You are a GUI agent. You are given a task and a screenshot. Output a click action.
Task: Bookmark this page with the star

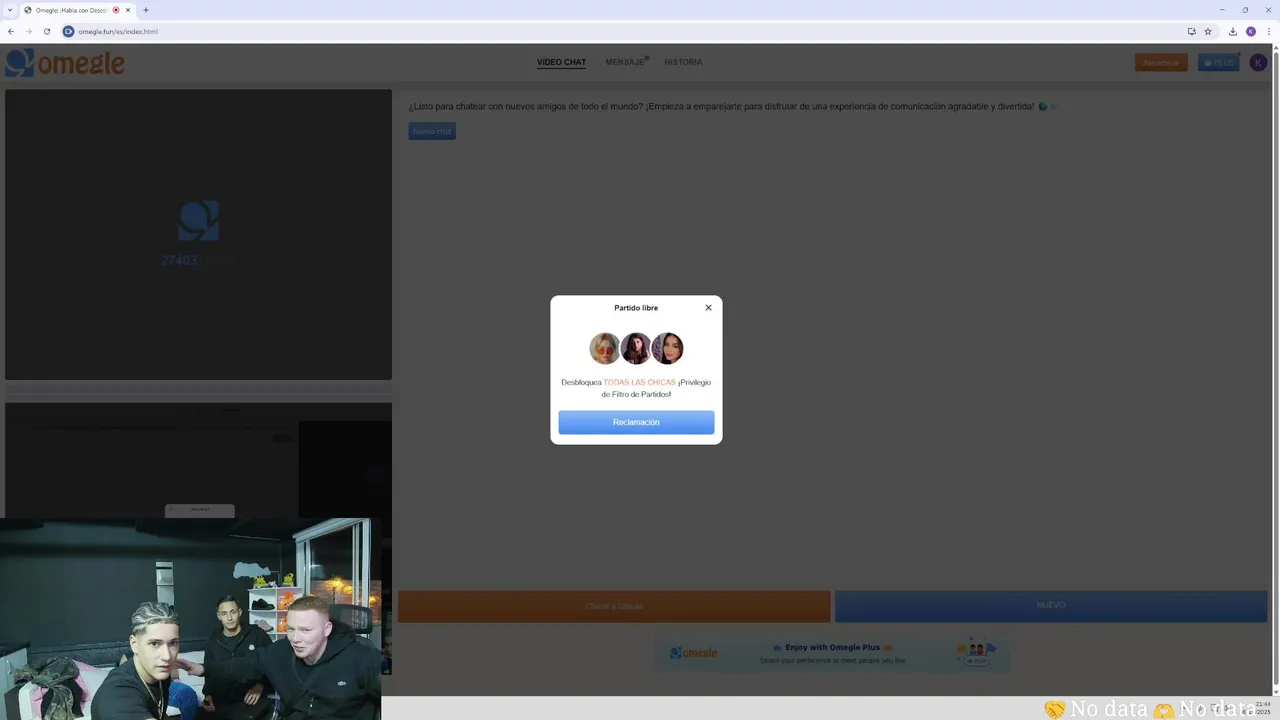1208,31
